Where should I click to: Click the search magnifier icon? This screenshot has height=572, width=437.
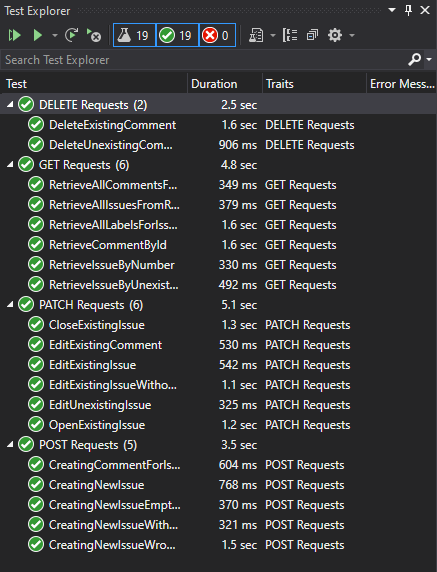414,59
